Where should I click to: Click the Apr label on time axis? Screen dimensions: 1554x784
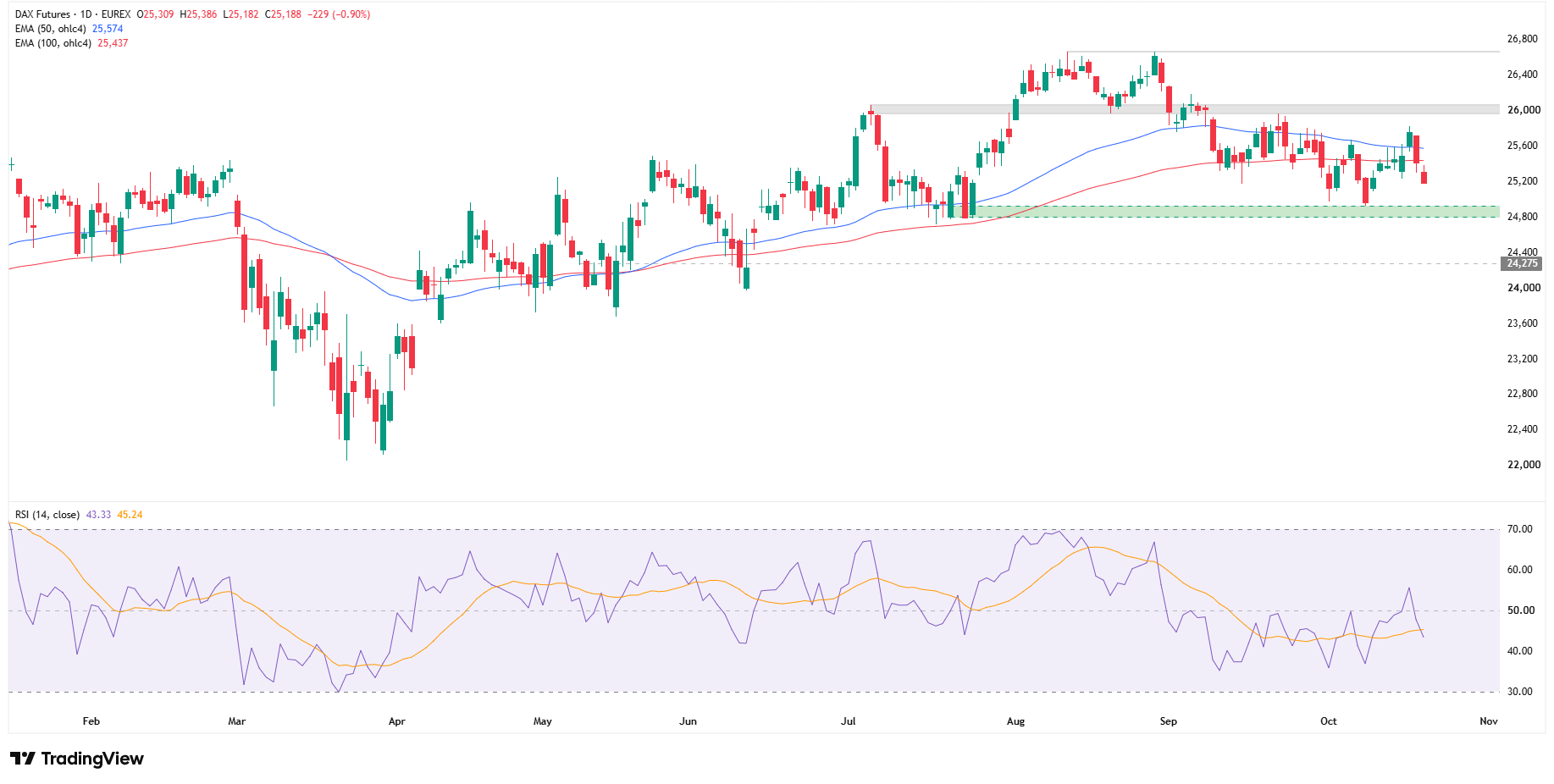point(396,721)
